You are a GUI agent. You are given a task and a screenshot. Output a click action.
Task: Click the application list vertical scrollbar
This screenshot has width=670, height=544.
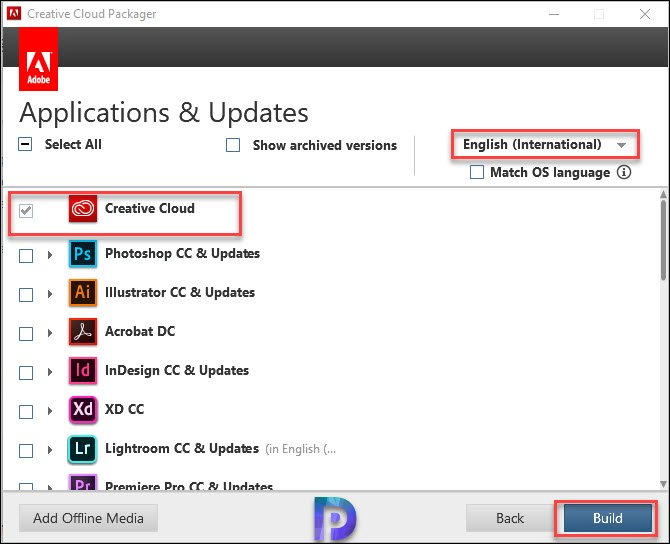(663, 239)
